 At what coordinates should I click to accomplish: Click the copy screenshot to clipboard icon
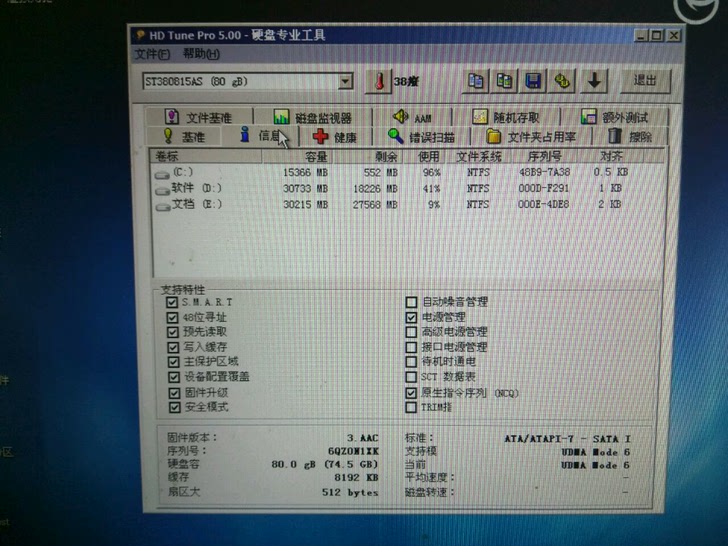tap(504, 81)
